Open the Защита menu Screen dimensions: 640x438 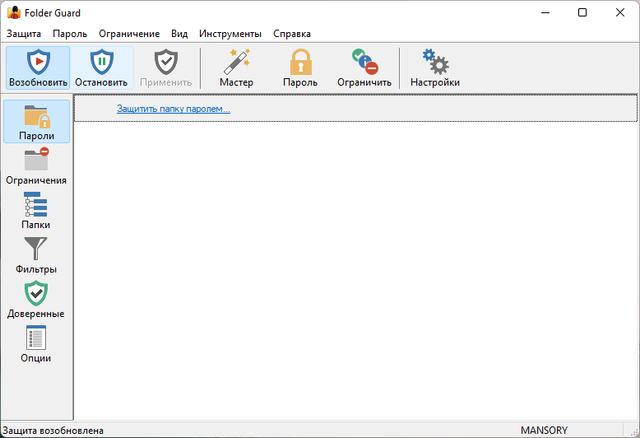[24, 34]
